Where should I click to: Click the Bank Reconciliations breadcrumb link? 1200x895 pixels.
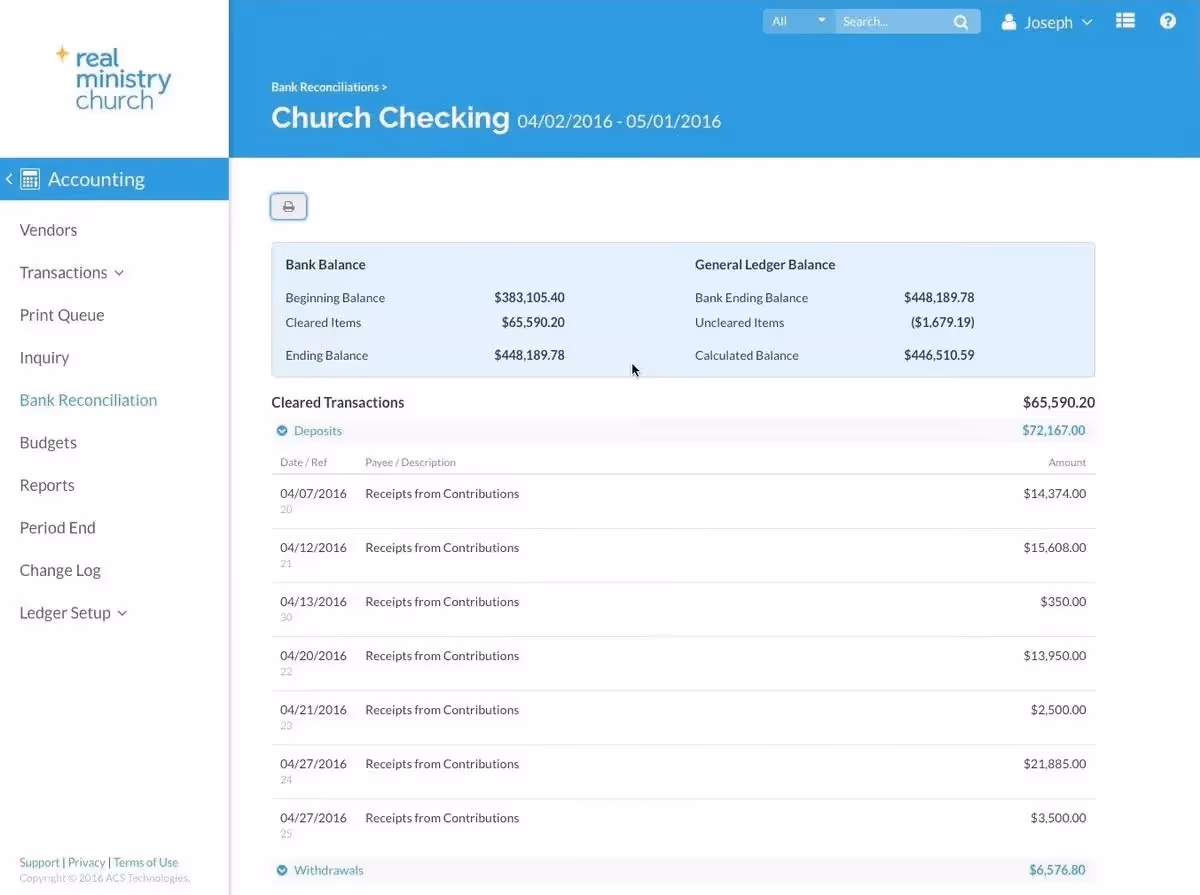(325, 86)
